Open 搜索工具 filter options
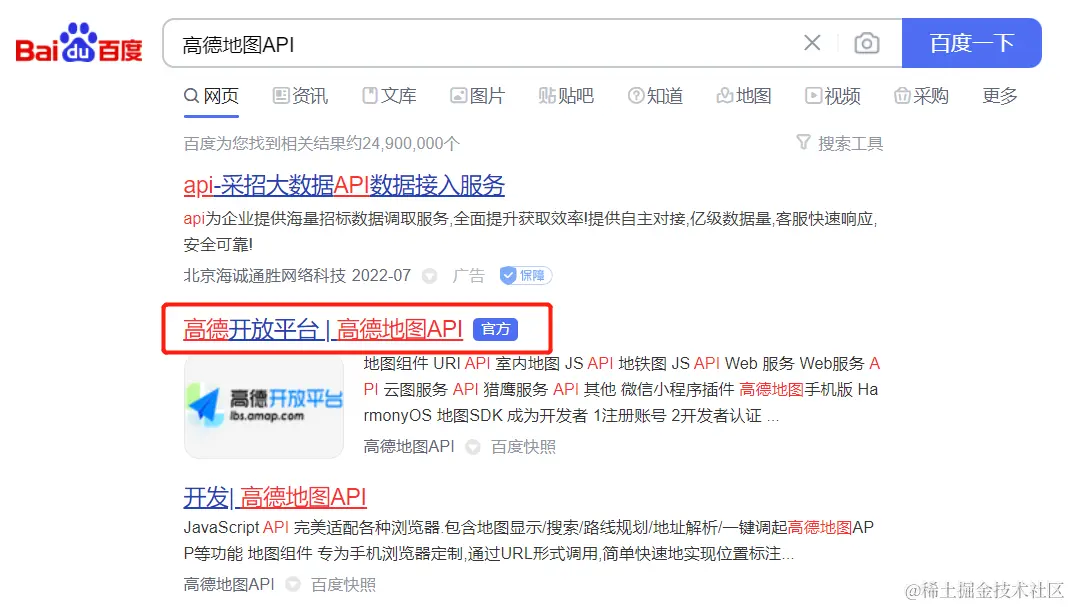This screenshot has height=607, width=1071. [850, 143]
